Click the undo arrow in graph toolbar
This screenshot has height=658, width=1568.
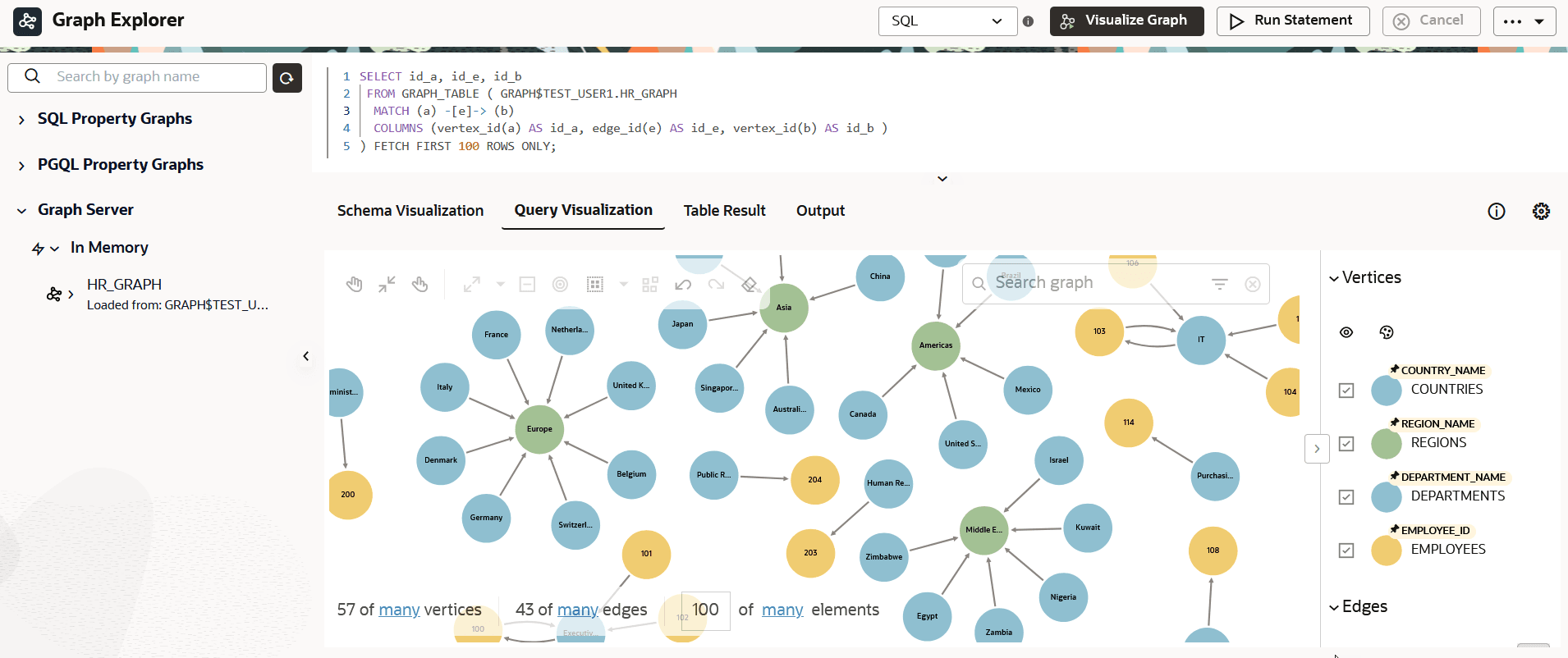point(683,285)
